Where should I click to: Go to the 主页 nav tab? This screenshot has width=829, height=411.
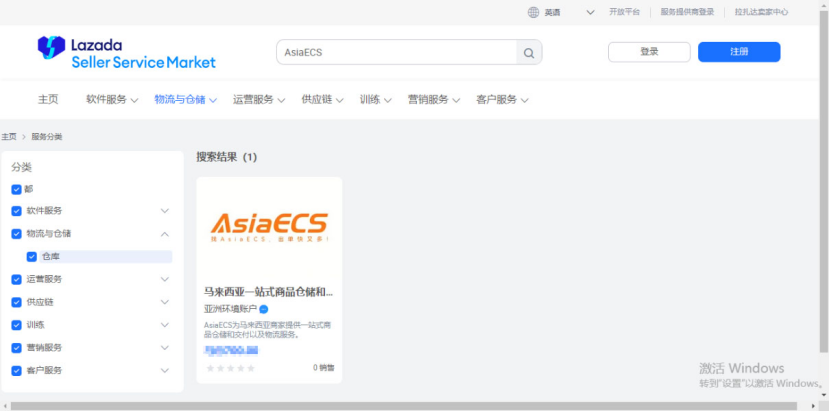pyautogui.click(x=48, y=99)
